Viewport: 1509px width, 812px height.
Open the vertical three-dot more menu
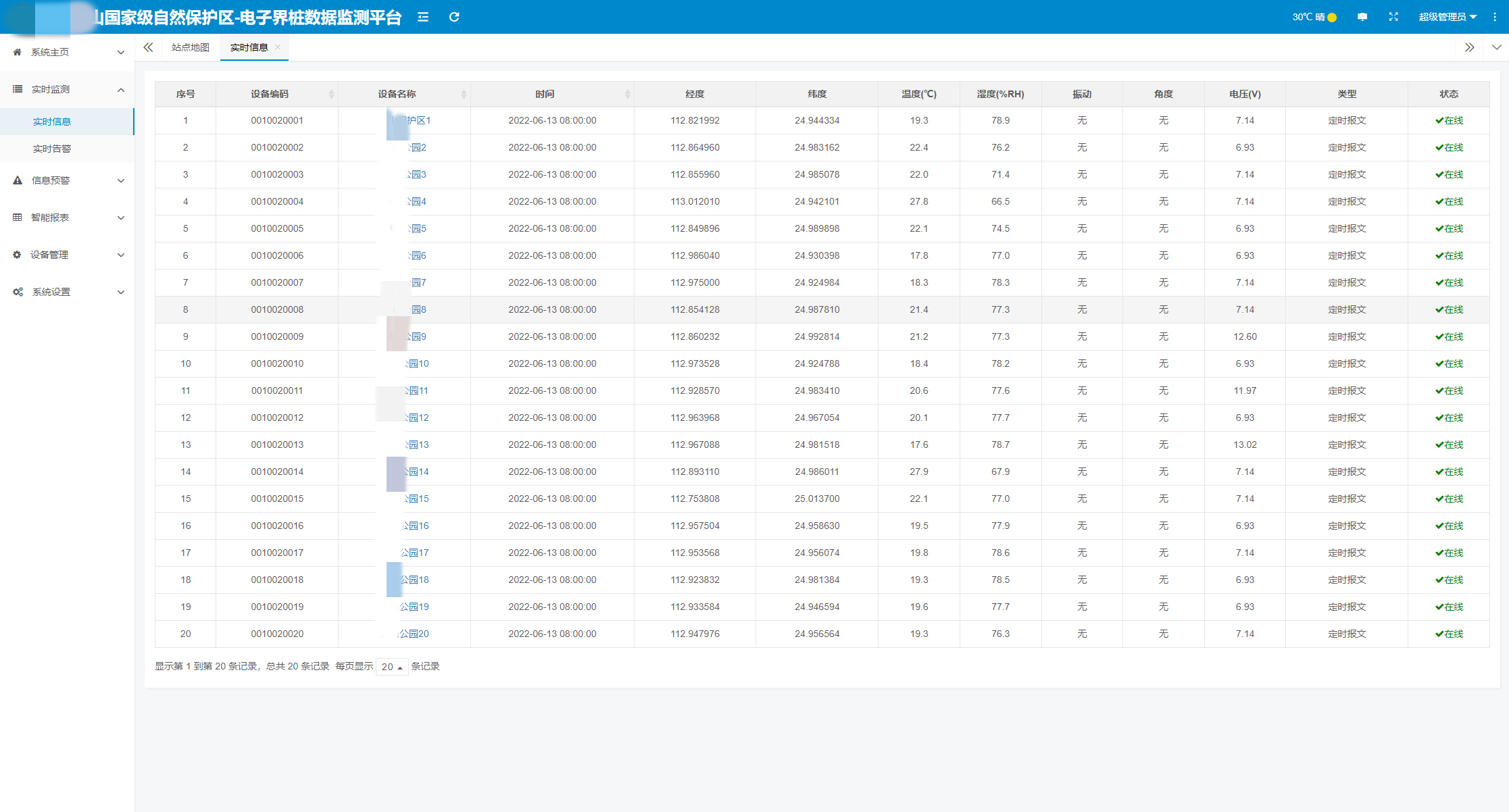[x=1494, y=17]
